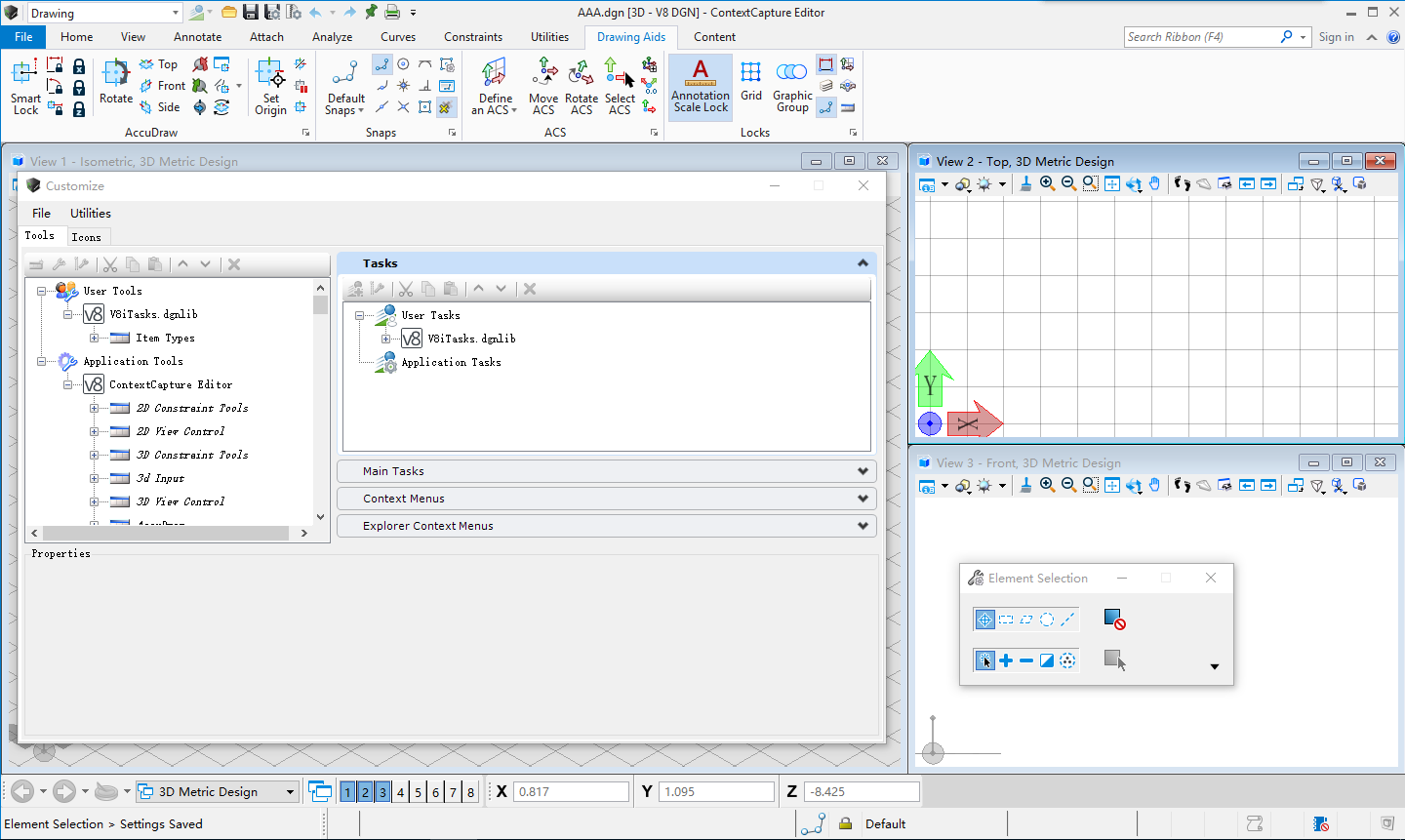
Task: Expand the Main Tasks section
Action: click(x=606, y=471)
